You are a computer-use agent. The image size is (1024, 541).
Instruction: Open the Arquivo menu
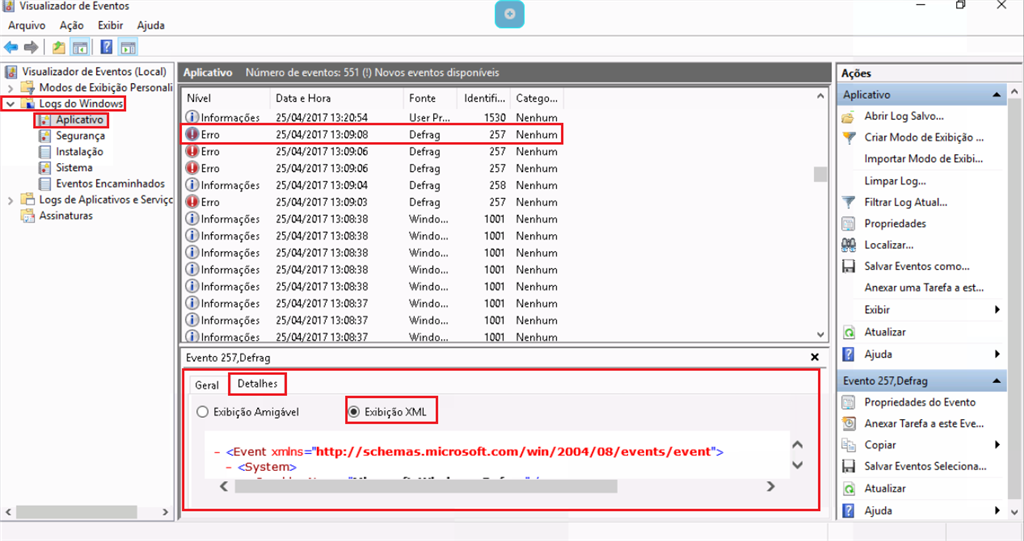[27, 25]
